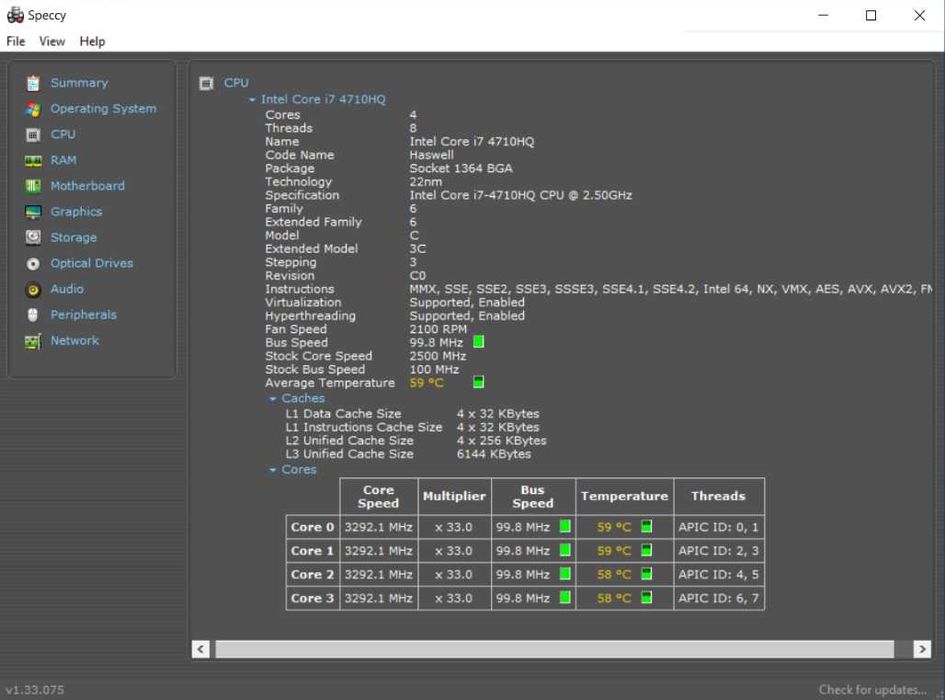This screenshot has height=700, width=945.
Task: Select the 'Socket 1364 BGA' package value
Action: (x=461, y=168)
